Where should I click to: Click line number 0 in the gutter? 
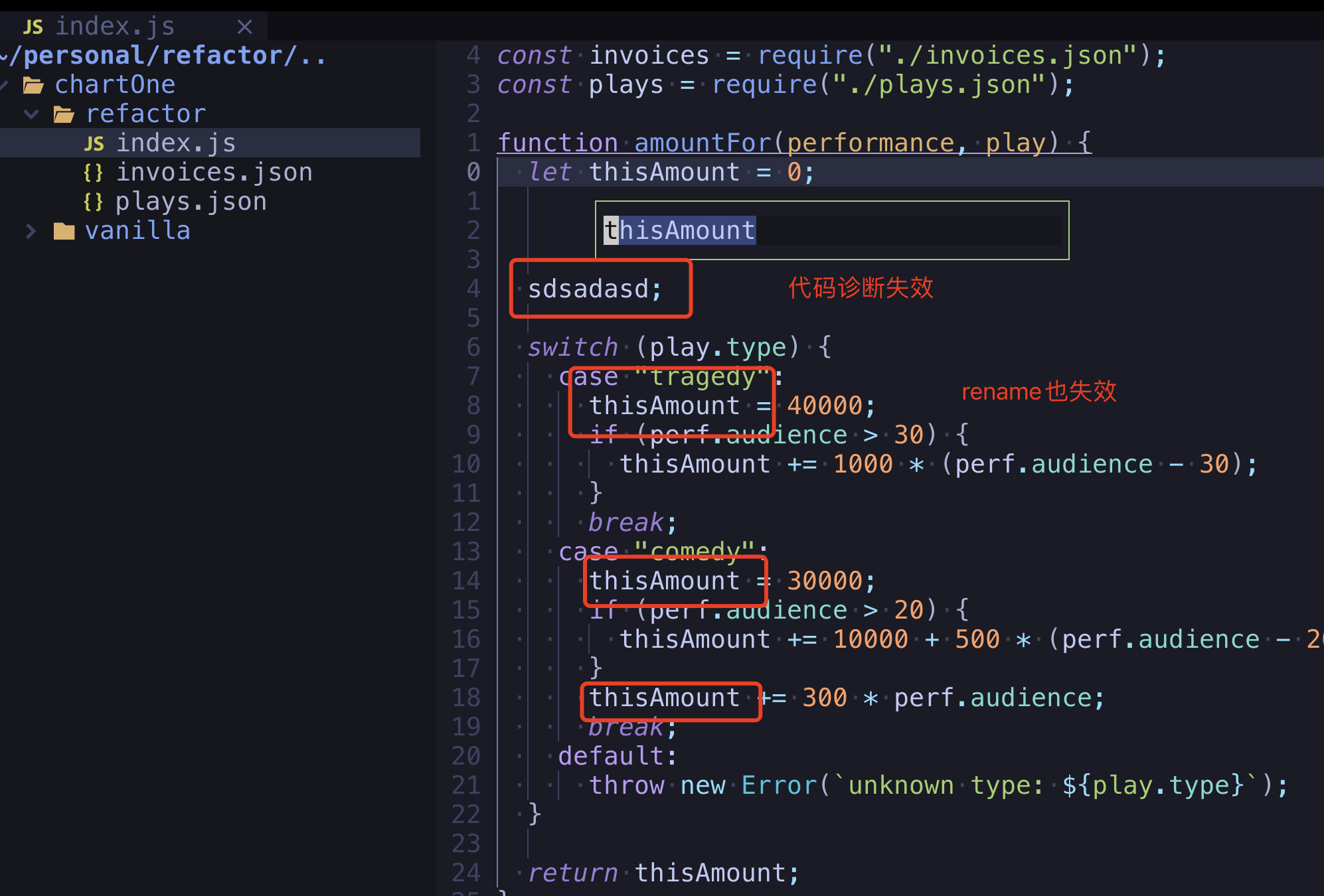tap(473, 172)
